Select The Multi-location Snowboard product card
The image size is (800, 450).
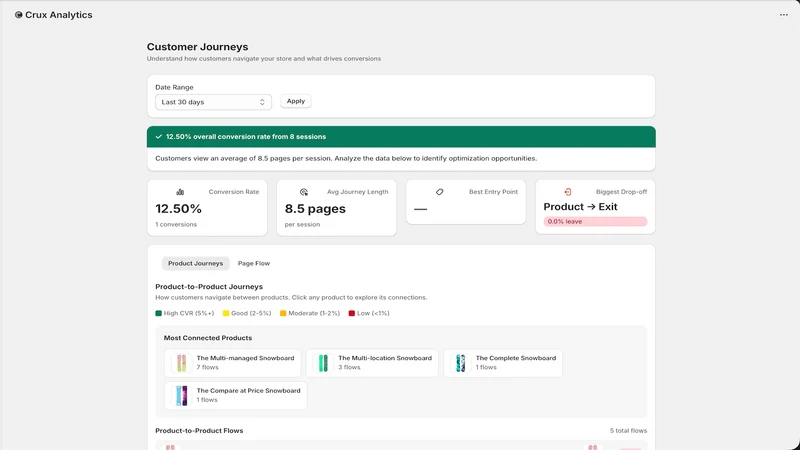pyautogui.click(x=372, y=363)
